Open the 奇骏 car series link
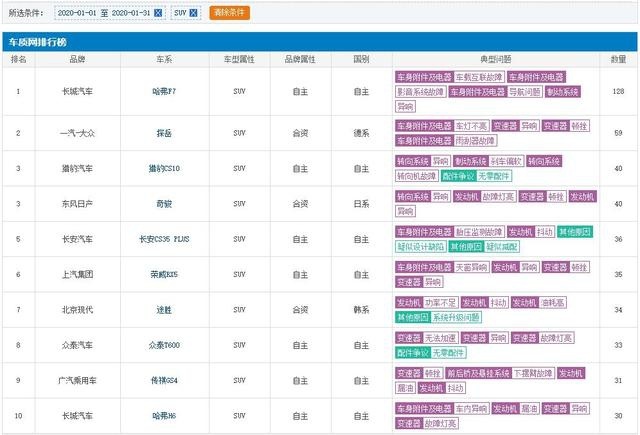 point(164,204)
